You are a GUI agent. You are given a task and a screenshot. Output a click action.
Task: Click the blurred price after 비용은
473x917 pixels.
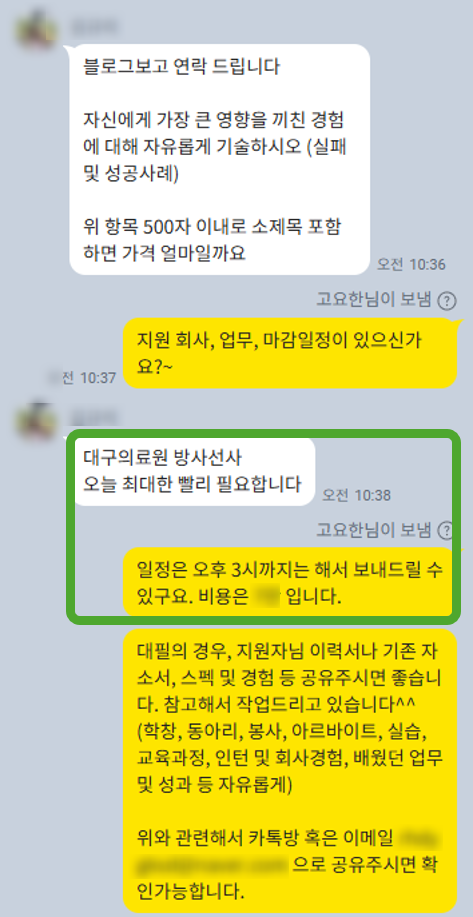(264, 598)
